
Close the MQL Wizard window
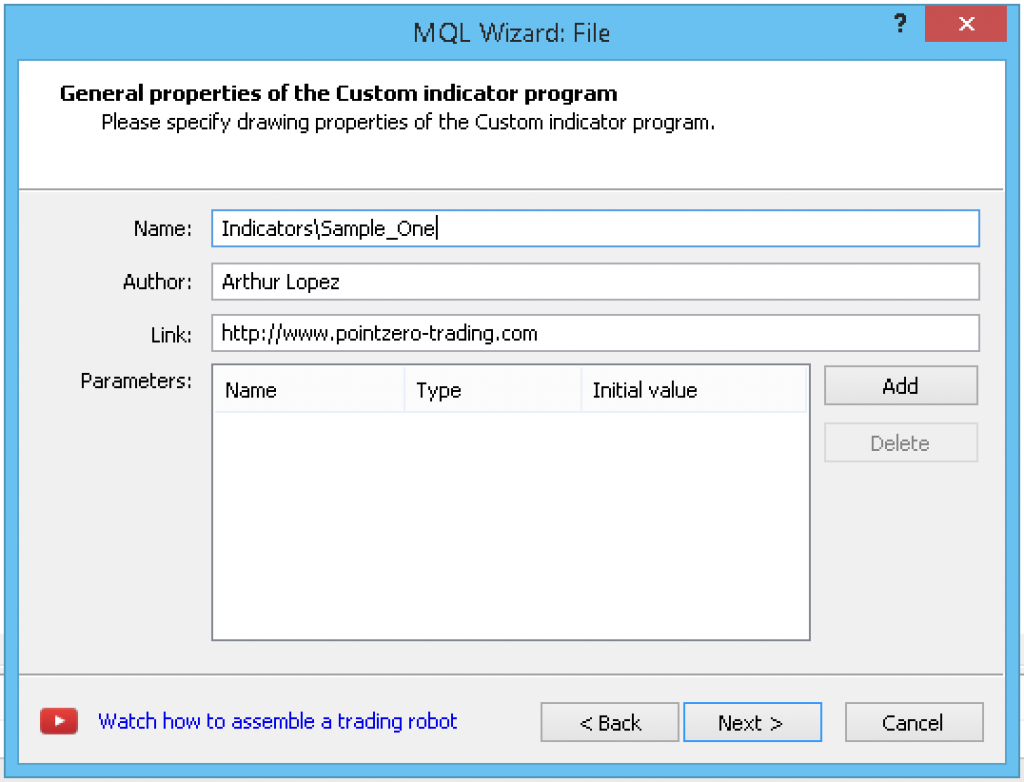965,23
